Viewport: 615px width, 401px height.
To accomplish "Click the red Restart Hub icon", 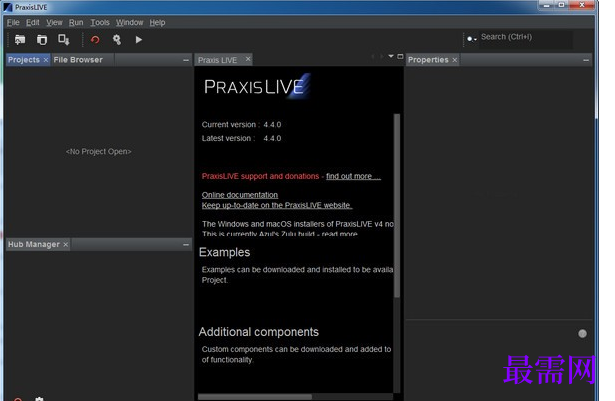I will pos(95,40).
